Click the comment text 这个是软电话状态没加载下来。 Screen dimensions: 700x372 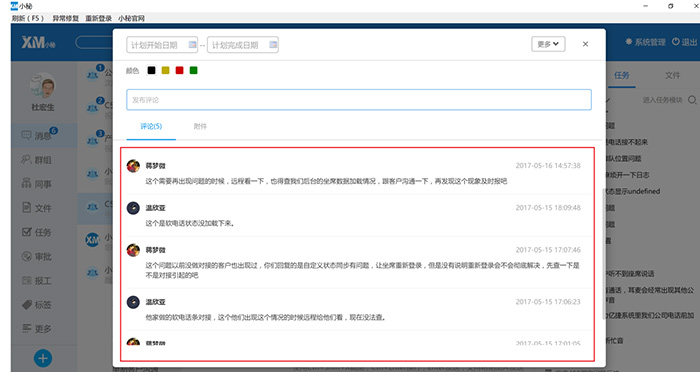click(x=190, y=223)
